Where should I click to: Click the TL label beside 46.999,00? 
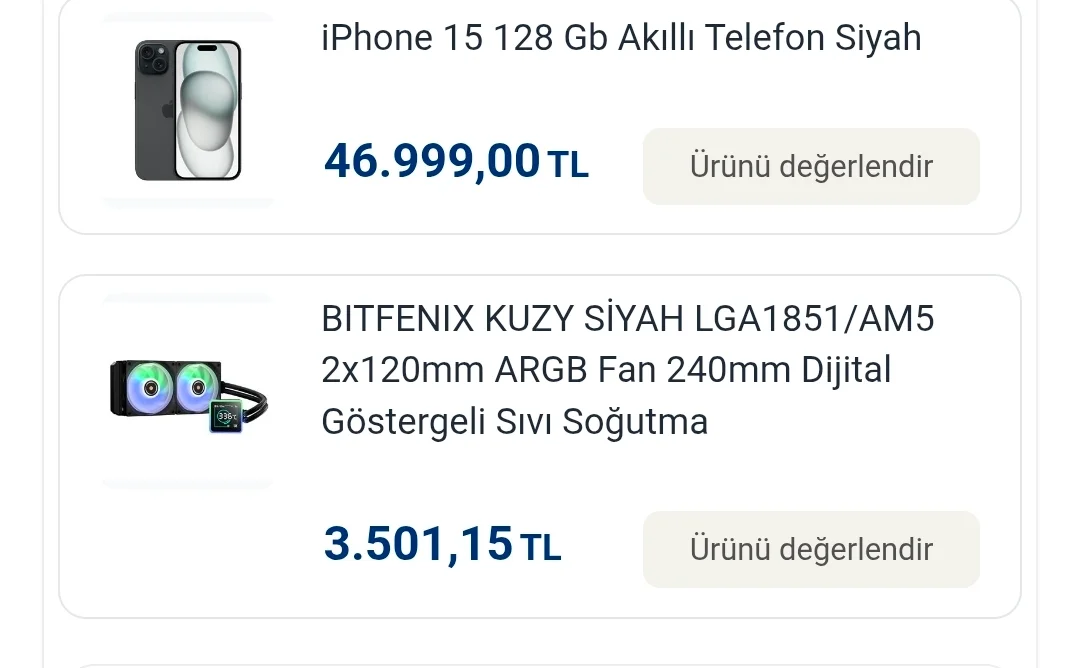point(568,165)
